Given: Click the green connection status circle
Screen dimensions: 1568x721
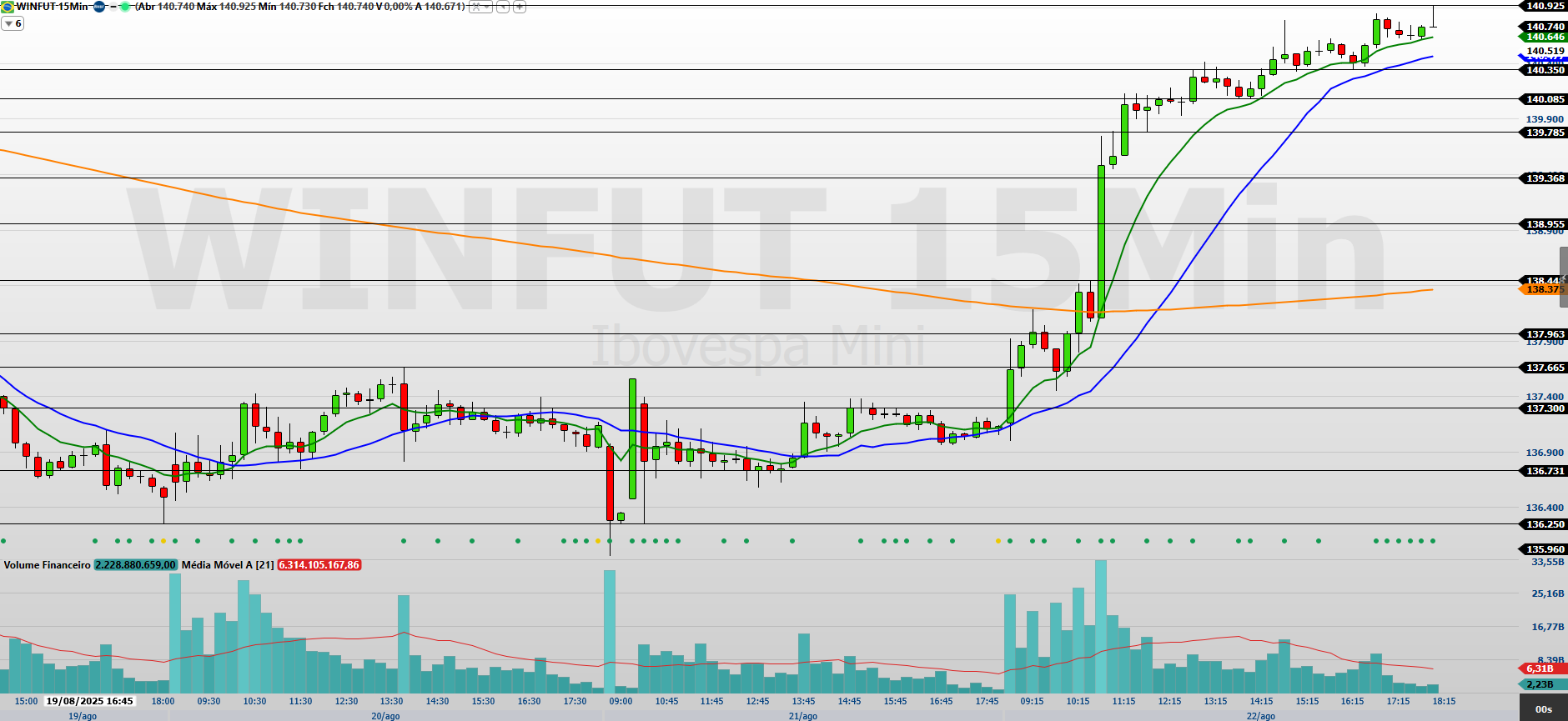Looking at the screenshot, I should (125, 7).
